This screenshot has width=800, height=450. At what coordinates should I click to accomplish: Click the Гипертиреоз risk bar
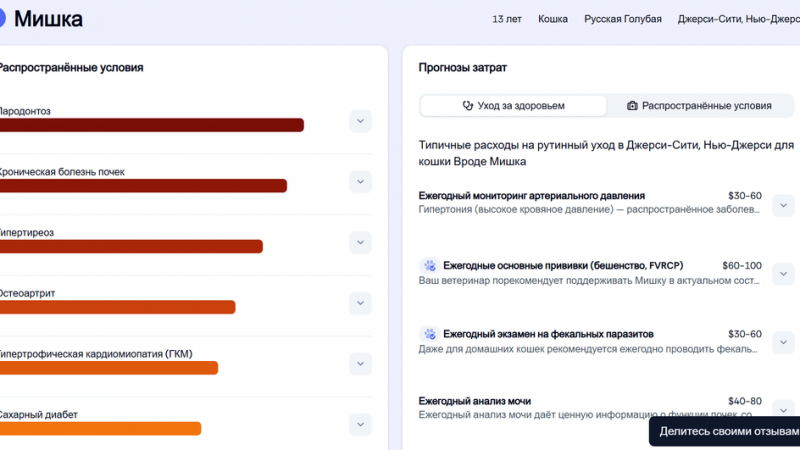tap(131, 246)
